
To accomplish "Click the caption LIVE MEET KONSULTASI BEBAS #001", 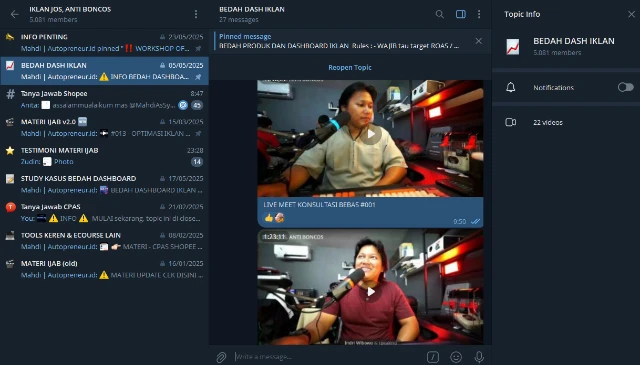I will point(319,205).
